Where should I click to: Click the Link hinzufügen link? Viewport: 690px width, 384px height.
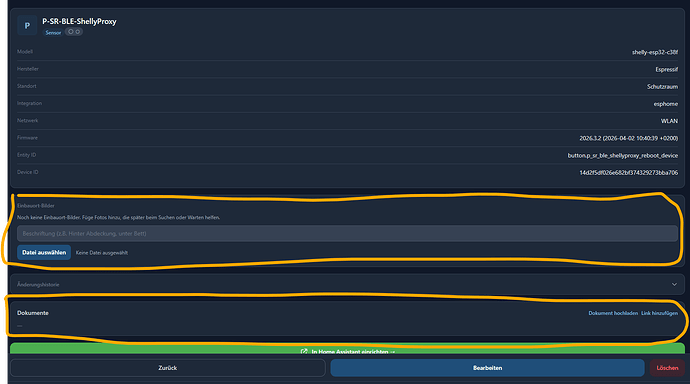[x=659, y=313]
